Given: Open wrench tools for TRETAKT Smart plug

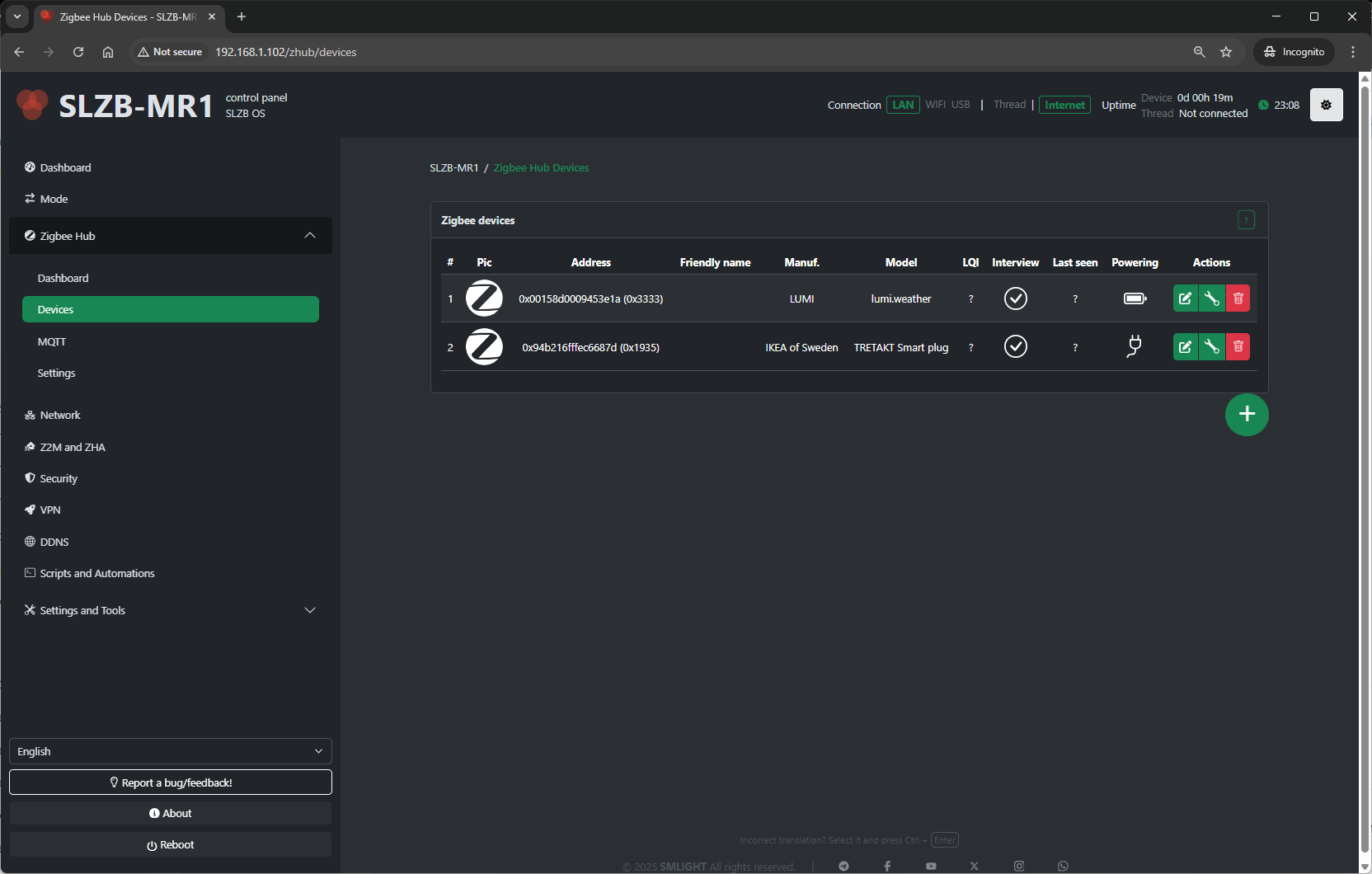Looking at the screenshot, I should (1211, 347).
